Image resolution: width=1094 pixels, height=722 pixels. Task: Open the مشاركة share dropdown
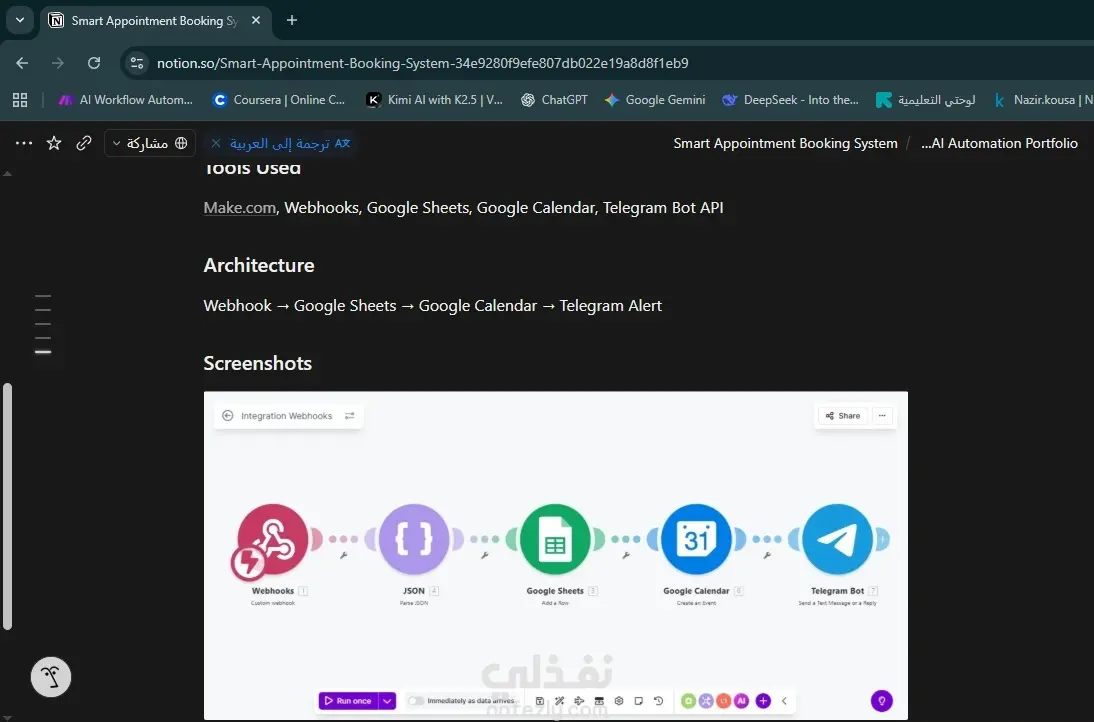click(150, 143)
